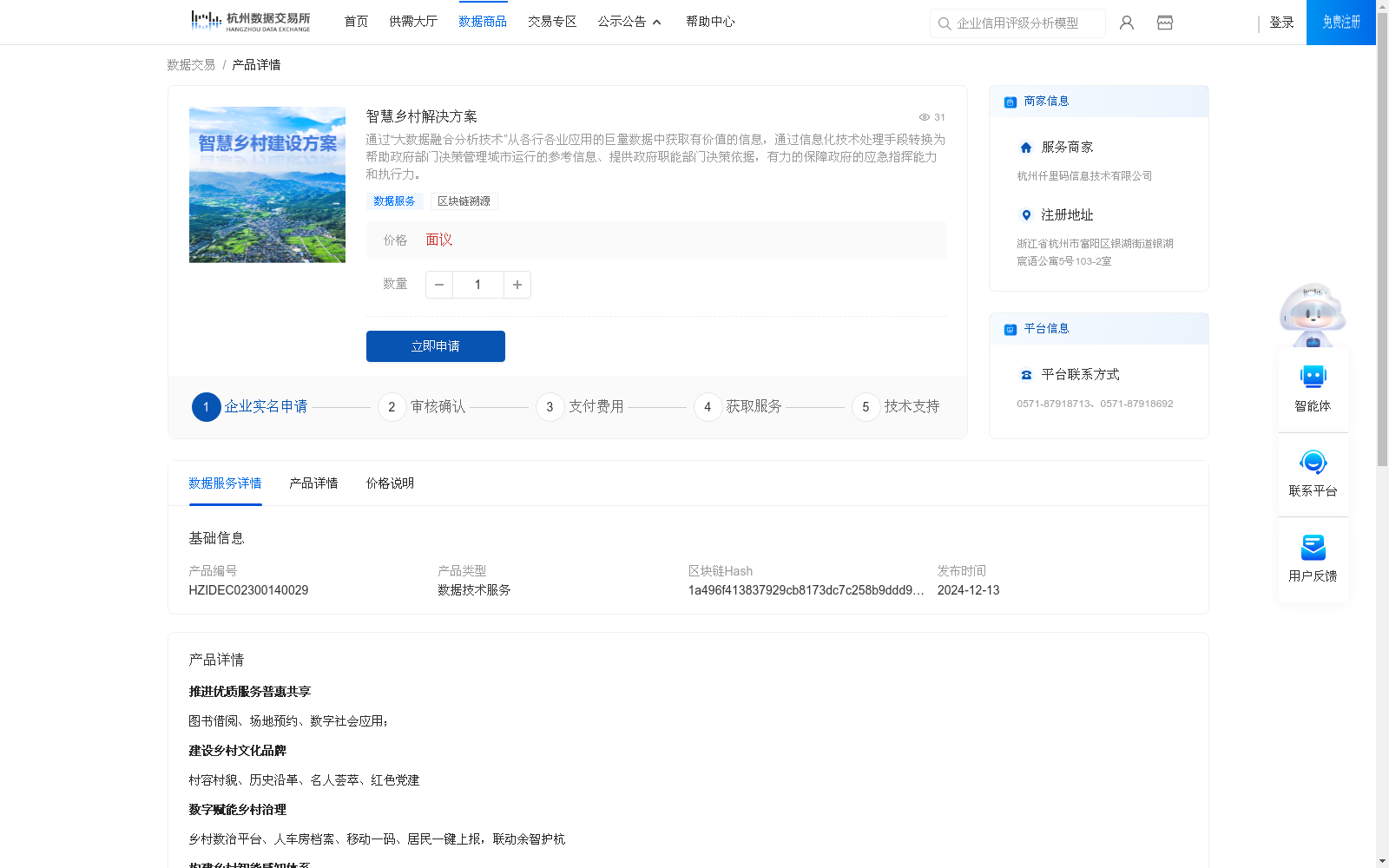Decrease quantity with the minus button

click(x=439, y=285)
